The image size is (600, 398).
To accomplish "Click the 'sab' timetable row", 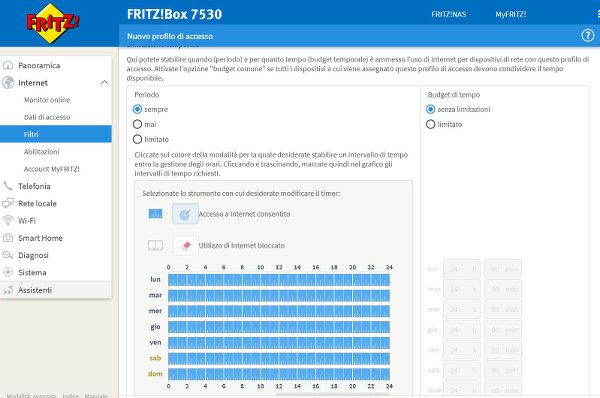I will (279, 359).
